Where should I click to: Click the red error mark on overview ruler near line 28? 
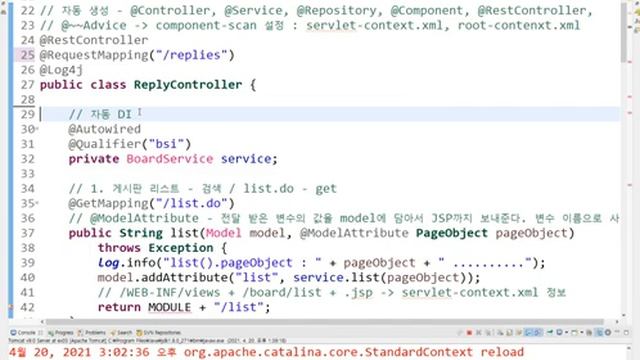(x=630, y=97)
